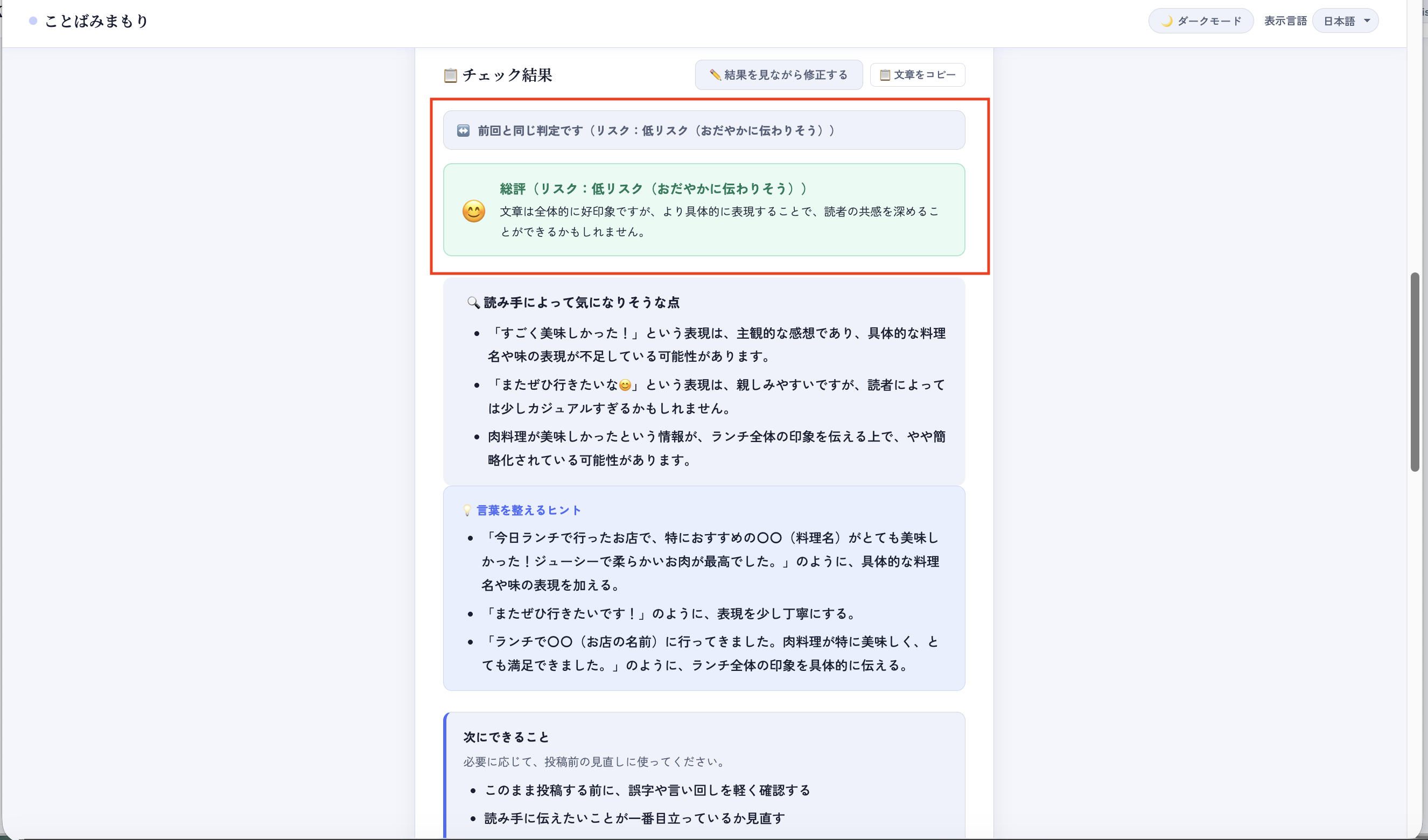
Task: Open the 日本語 display language dropdown
Action: point(1345,21)
